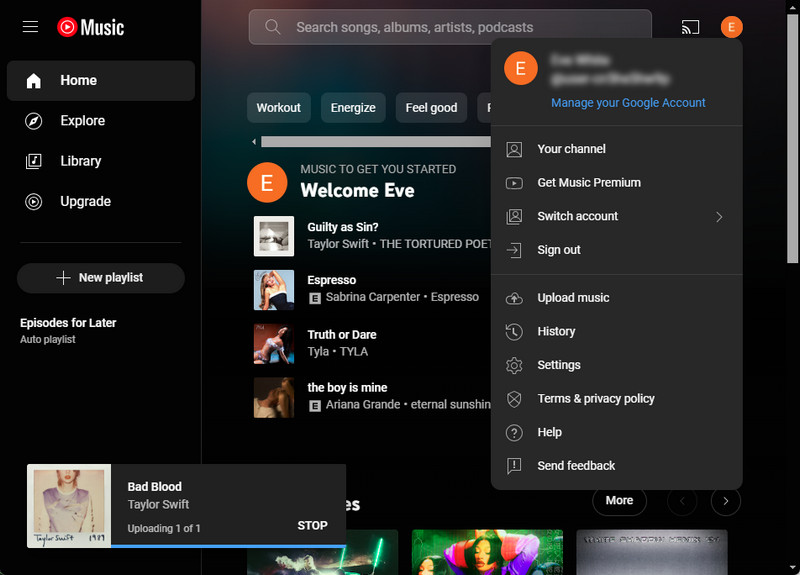800x575 pixels.
Task: Click the large E avatar in account popup
Action: (x=520, y=68)
